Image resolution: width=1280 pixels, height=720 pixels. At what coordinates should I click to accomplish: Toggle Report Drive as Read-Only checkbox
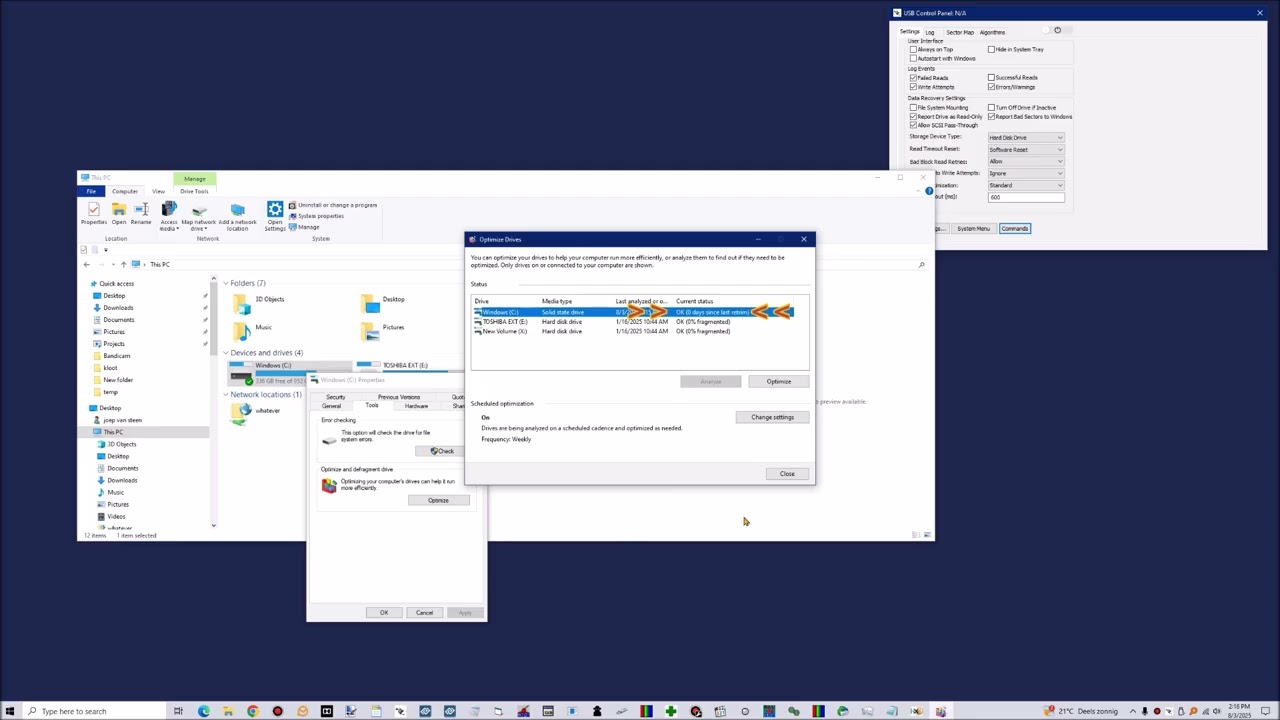[x=913, y=116]
